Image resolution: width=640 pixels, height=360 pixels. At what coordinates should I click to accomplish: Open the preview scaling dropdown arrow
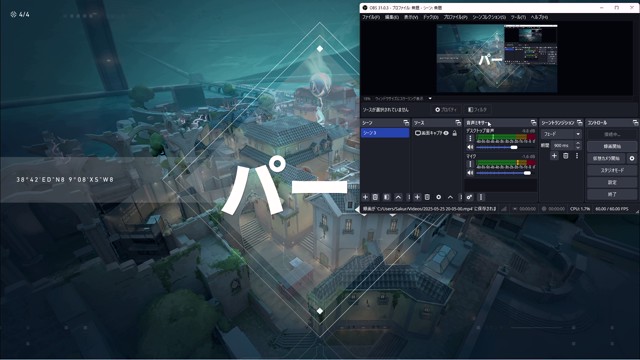(430, 98)
